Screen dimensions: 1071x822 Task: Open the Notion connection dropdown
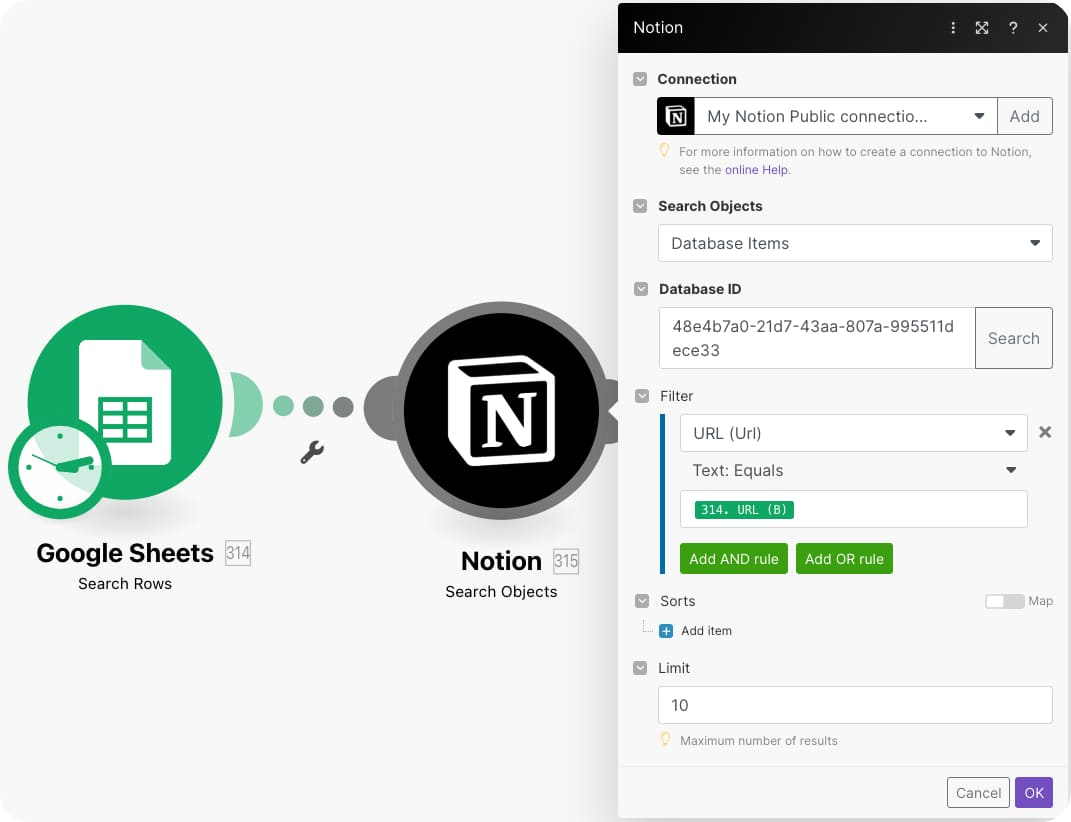pyautogui.click(x=846, y=116)
